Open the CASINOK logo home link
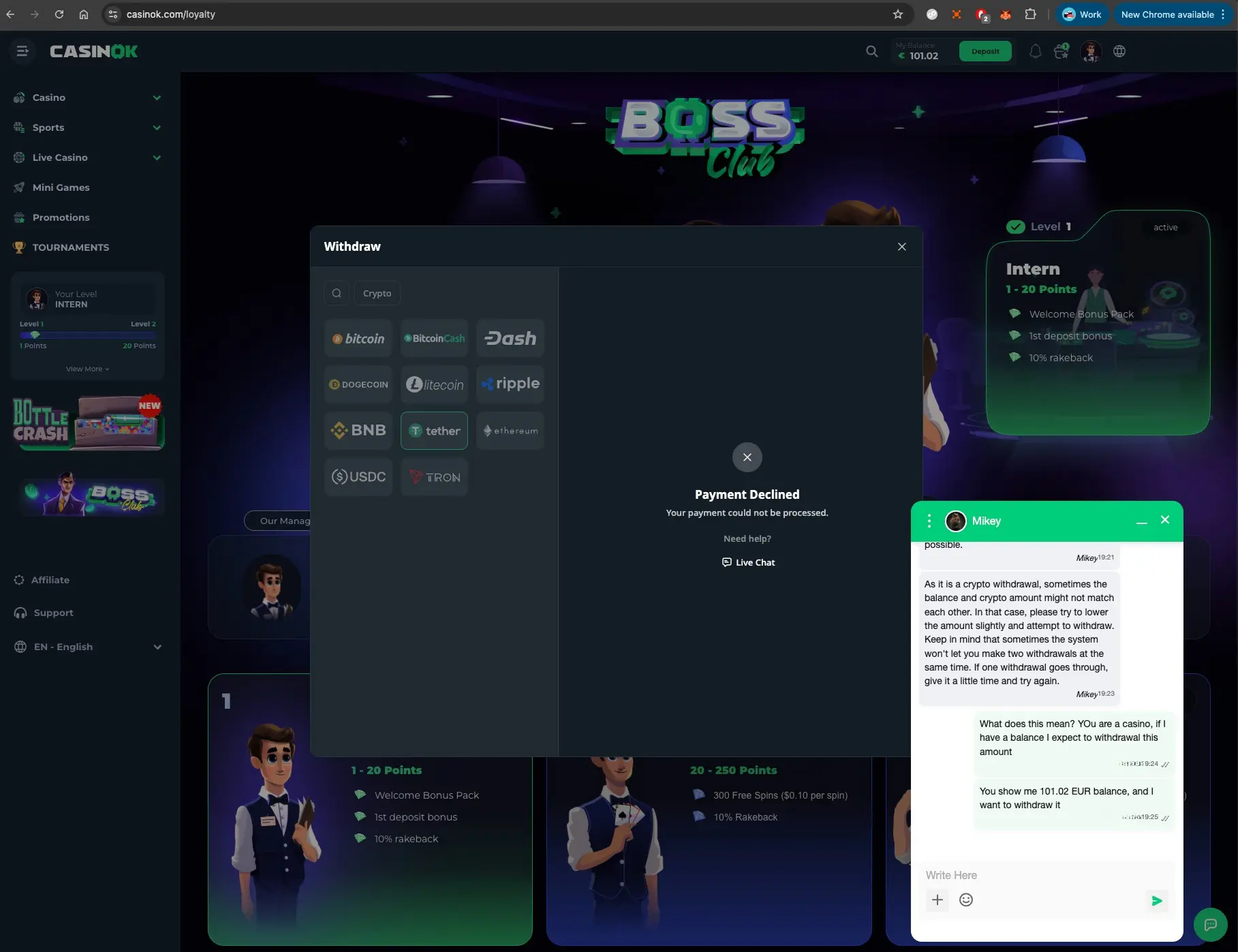The width and height of the screenshot is (1238, 952). pyautogui.click(x=93, y=51)
